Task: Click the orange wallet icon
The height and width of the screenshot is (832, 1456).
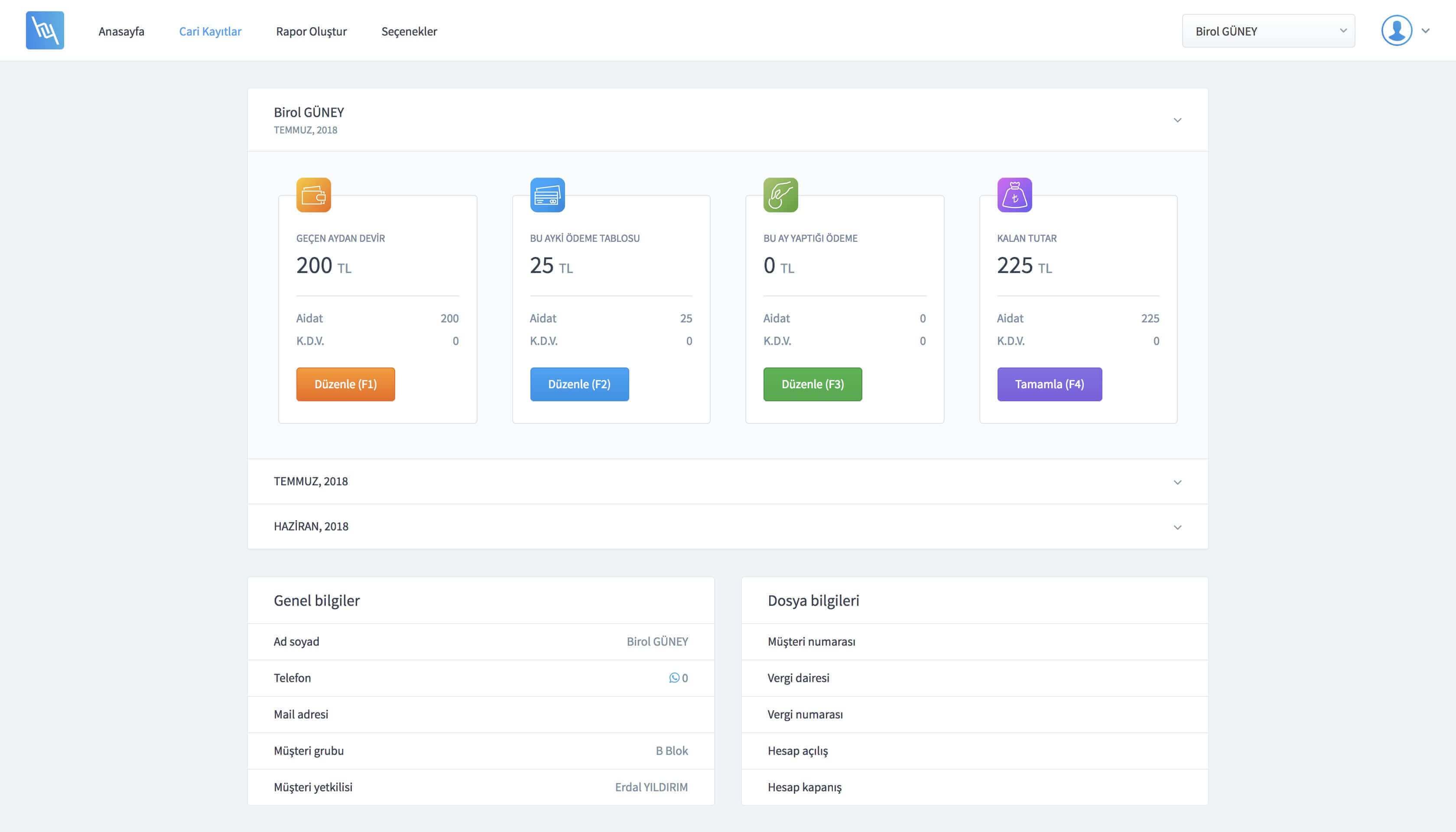Action: point(313,195)
